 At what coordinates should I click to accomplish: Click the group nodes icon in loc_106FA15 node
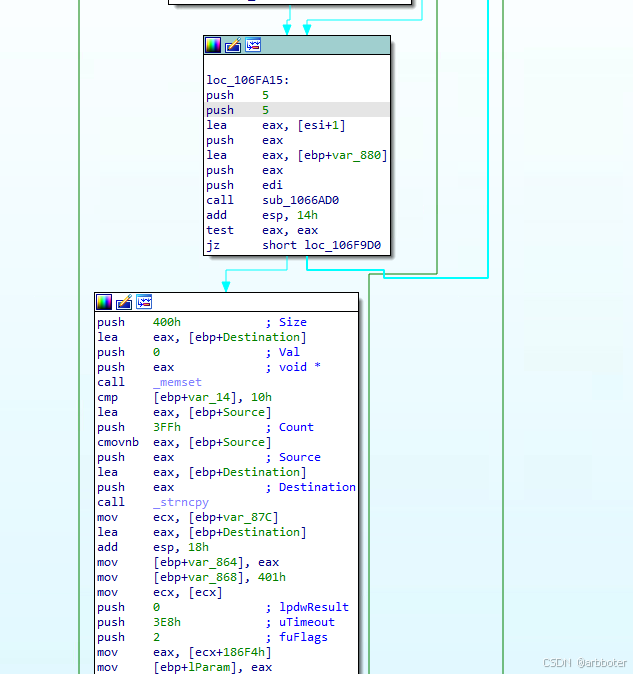tap(253, 45)
